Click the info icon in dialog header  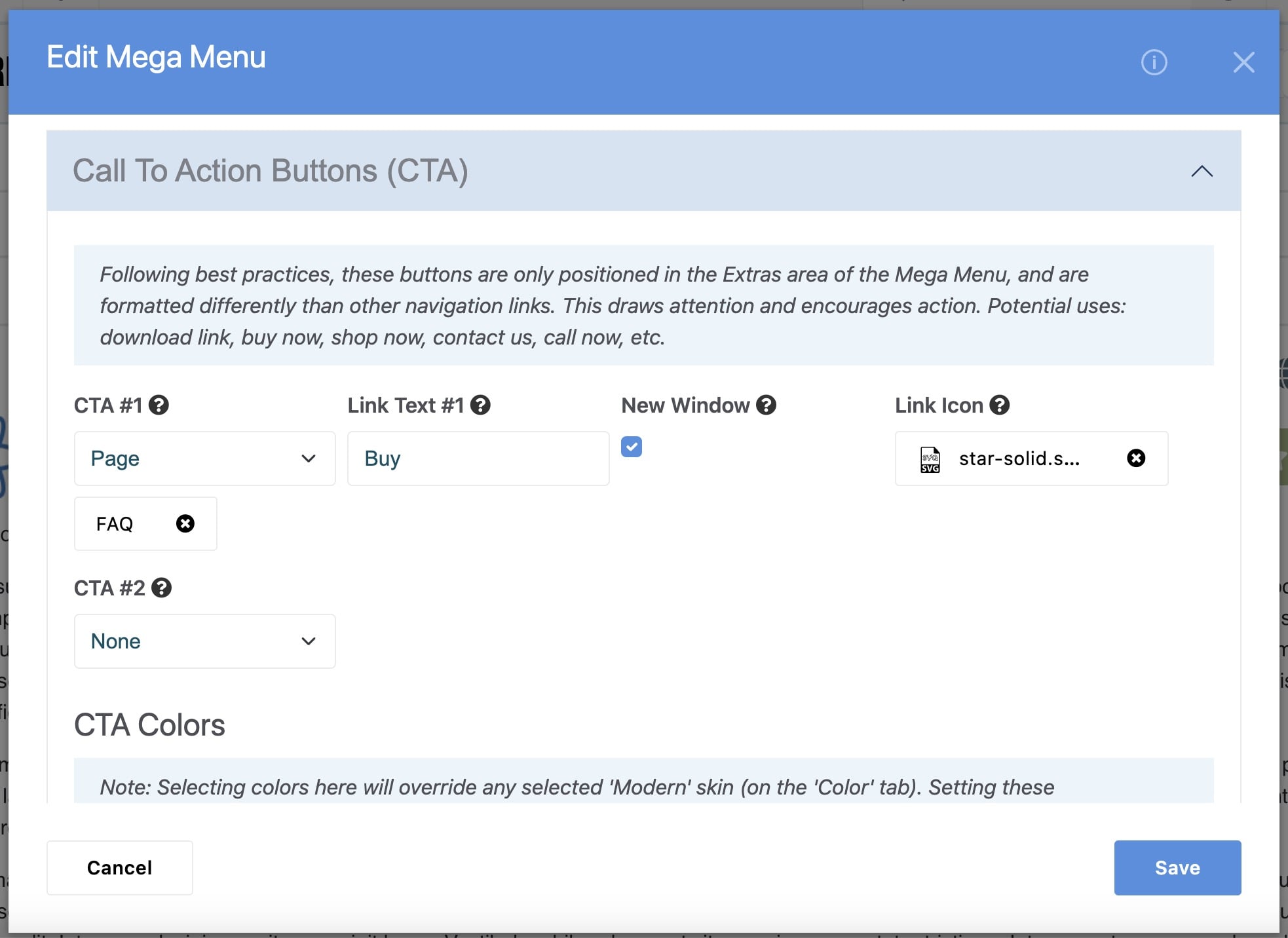[1154, 63]
